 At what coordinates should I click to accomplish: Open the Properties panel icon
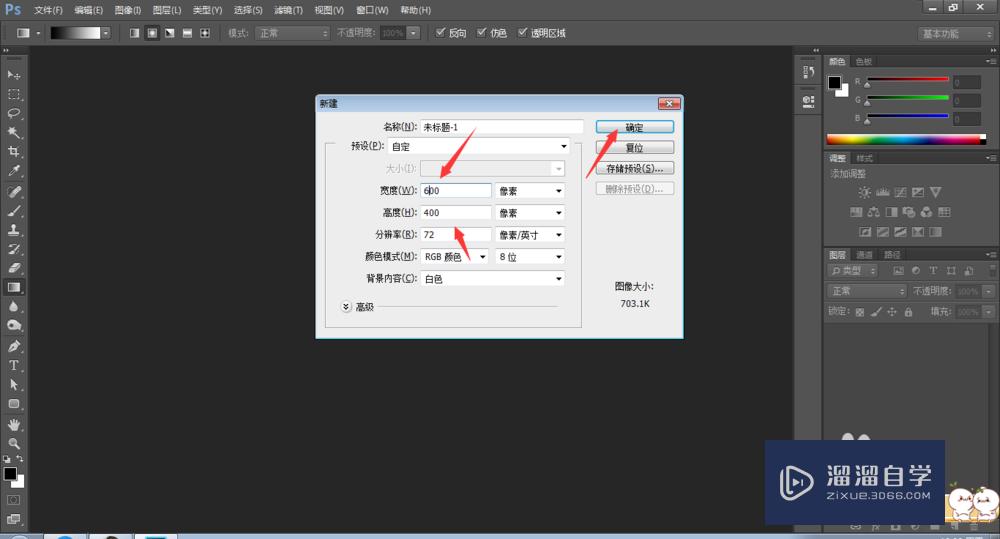pyautogui.click(x=809, y=101)
